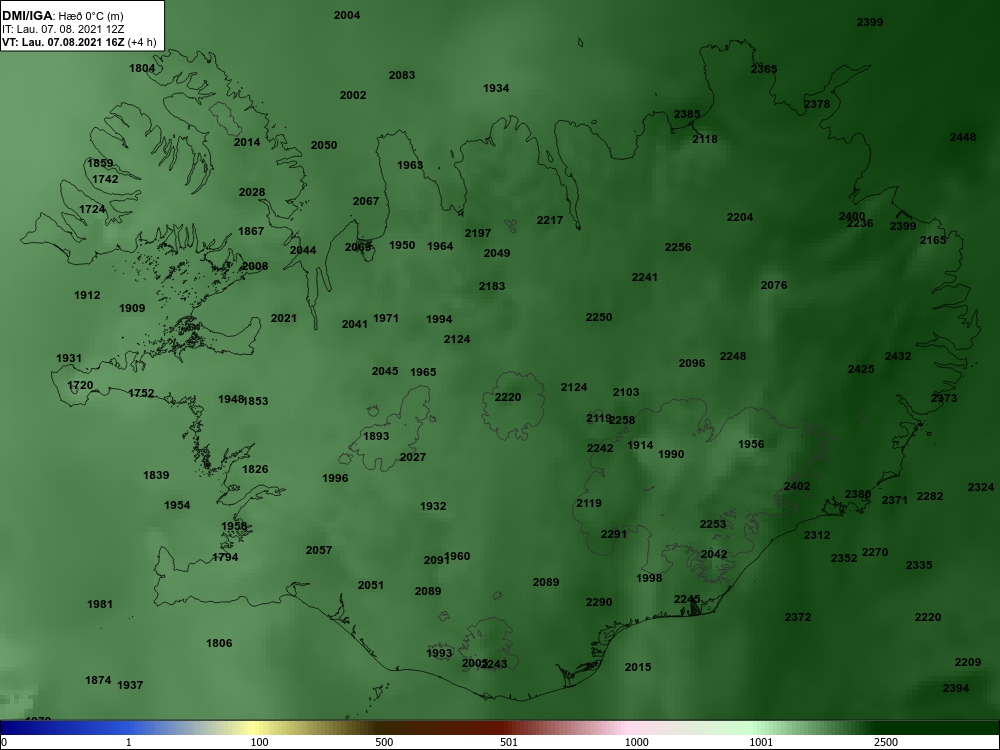Click the value 2256 on the map

click(x=678, y=247)
